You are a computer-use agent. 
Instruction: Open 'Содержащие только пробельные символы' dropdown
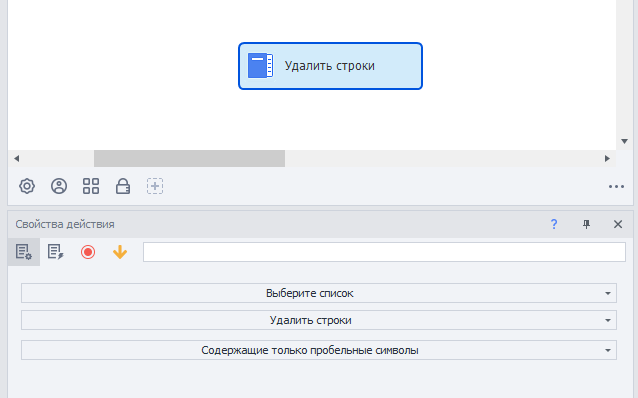[x=319, y=350]
